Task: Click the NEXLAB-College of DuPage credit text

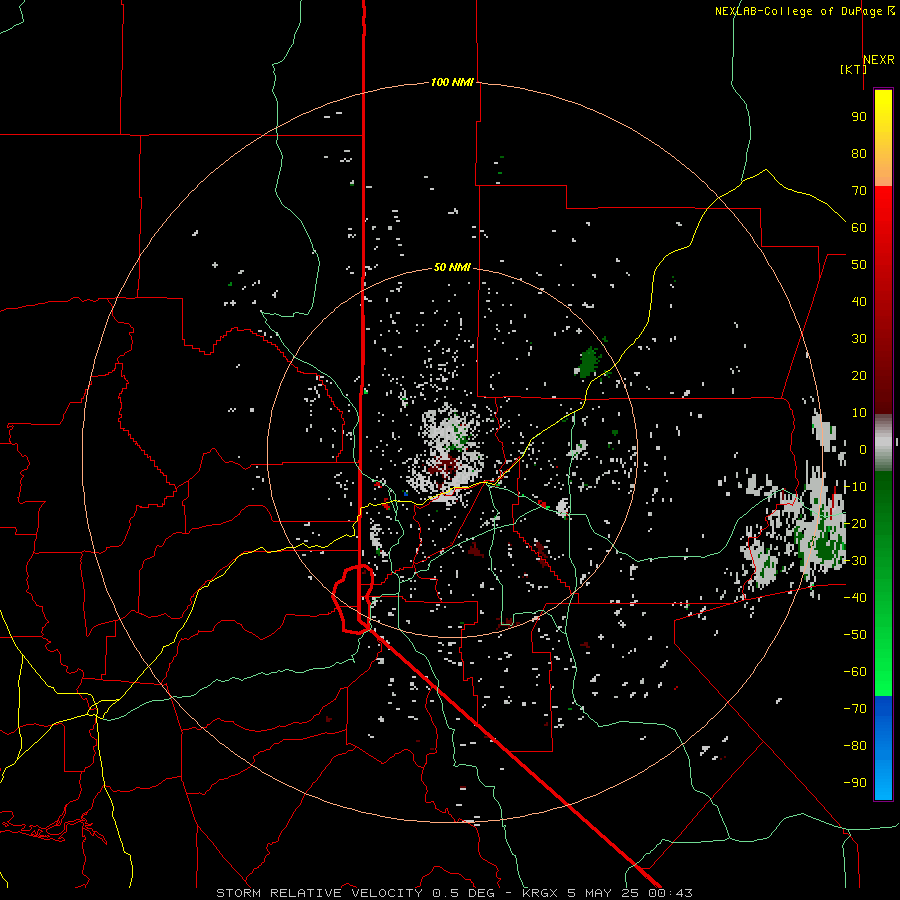Action: [805, 11]
